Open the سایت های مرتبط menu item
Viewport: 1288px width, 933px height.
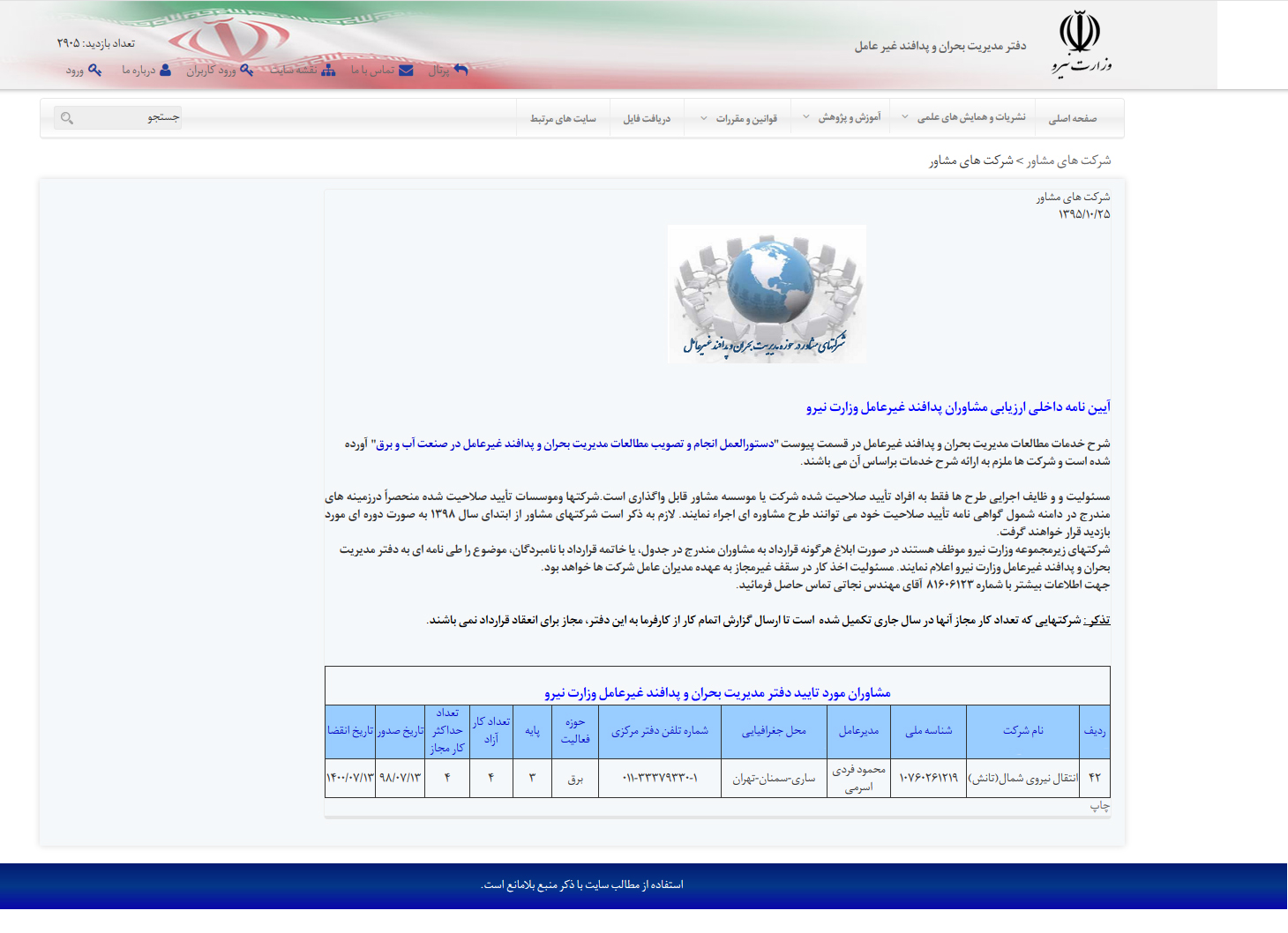click(x=563, y=118)
